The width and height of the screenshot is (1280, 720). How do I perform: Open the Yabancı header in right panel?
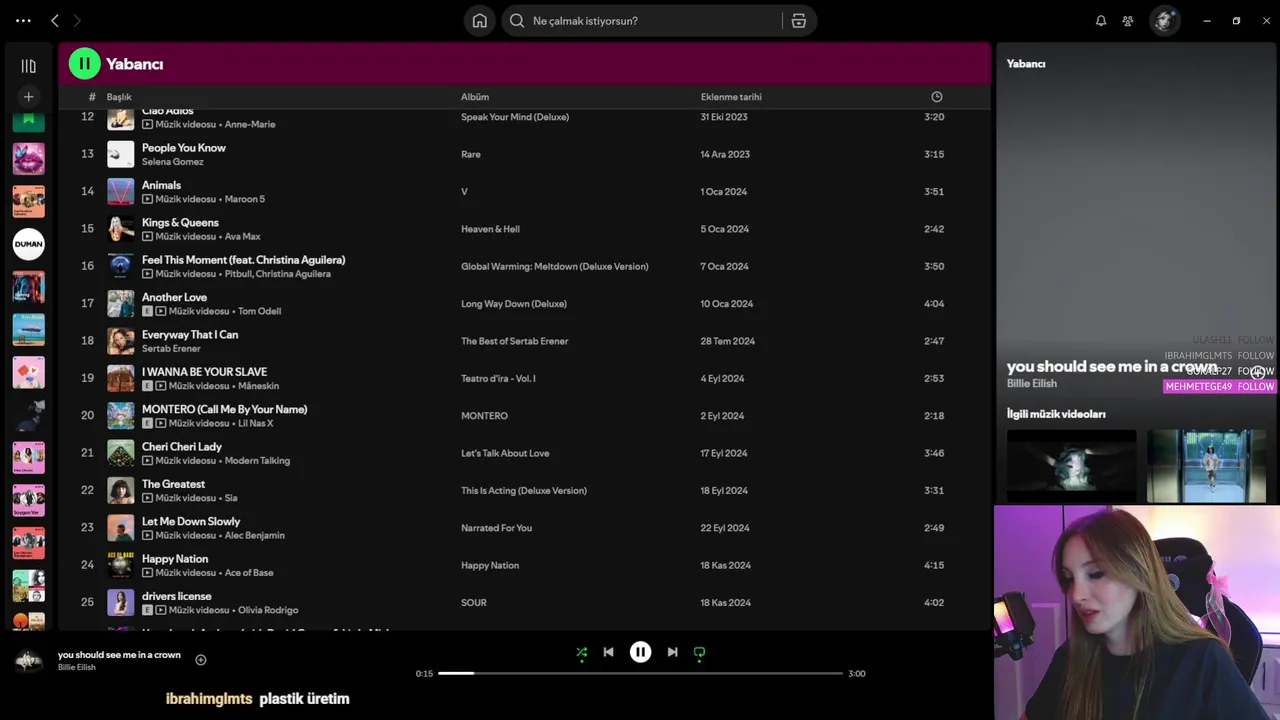tap(1026, 64)
